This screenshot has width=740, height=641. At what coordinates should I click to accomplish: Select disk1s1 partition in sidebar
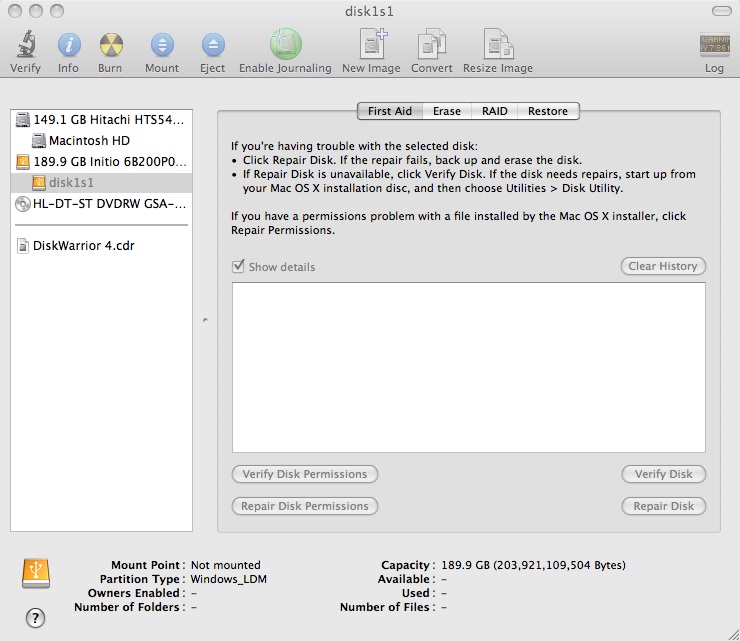(x=101, y=183)
